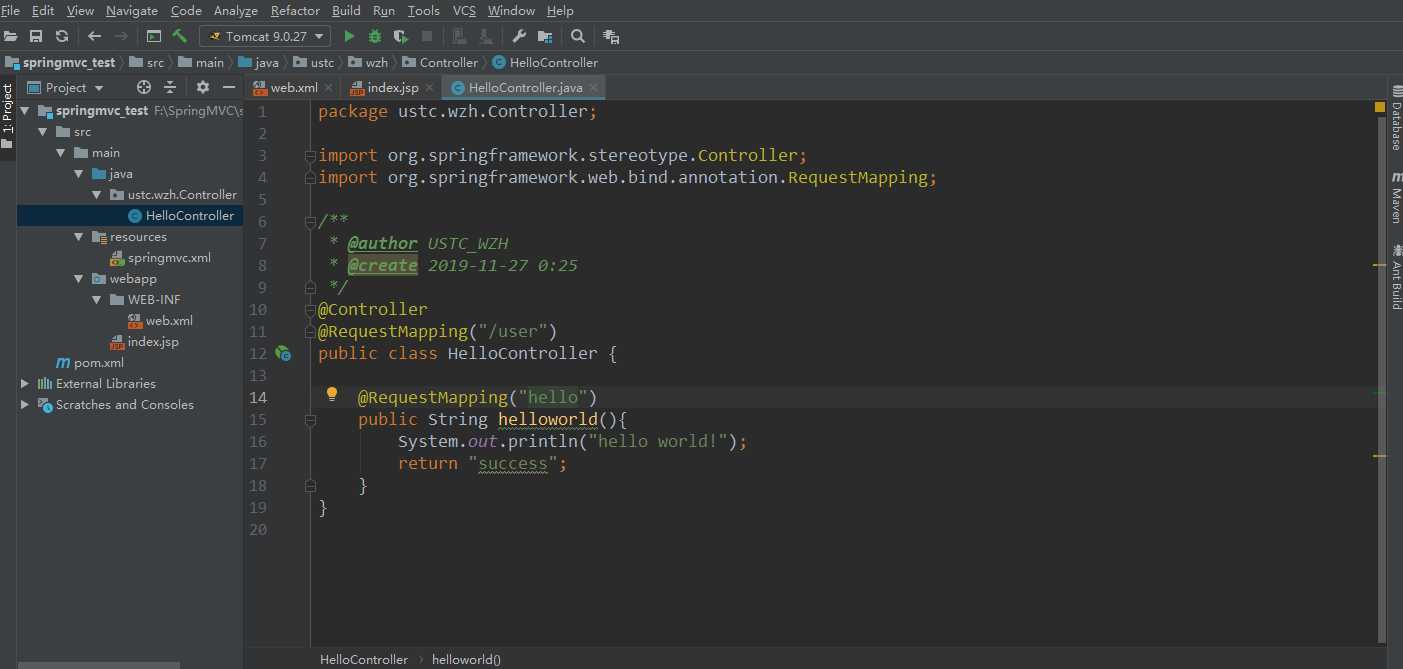Screen dimensions: 1403x669
Task: Run Tomcat with the green play icon
Action: (x=349, y=36)
